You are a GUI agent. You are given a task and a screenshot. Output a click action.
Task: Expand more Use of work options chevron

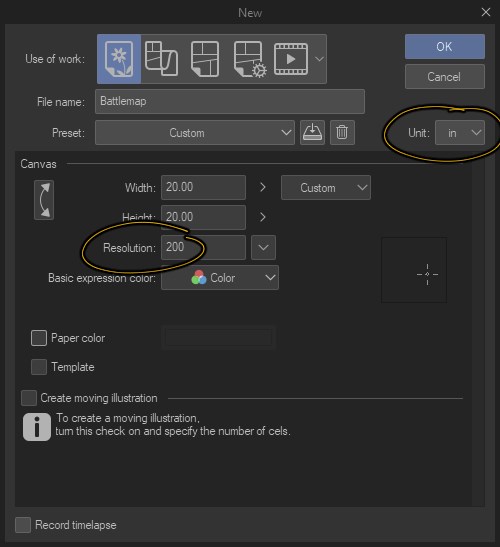(x=319, y=59)
